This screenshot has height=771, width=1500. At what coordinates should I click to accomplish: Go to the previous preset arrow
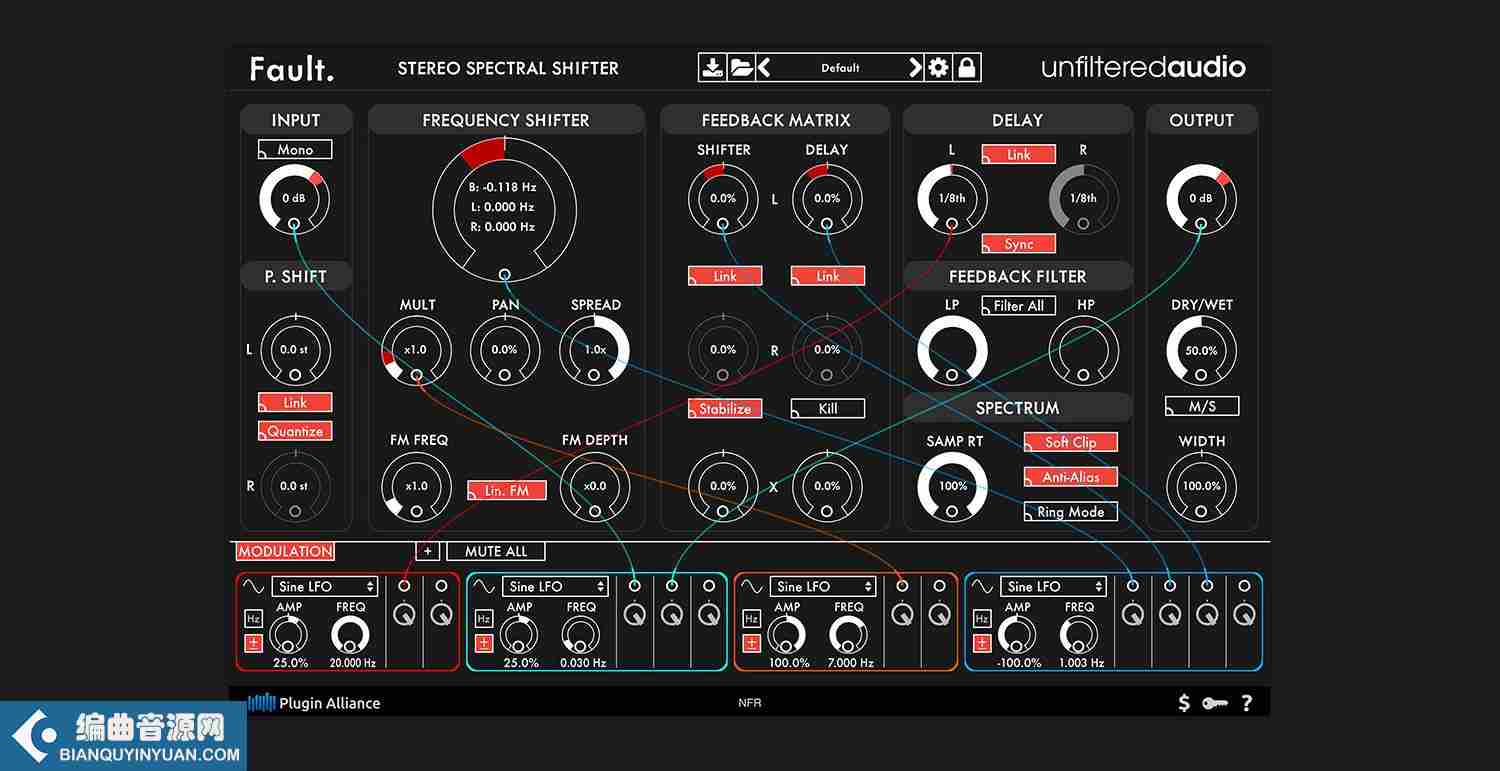764,68
